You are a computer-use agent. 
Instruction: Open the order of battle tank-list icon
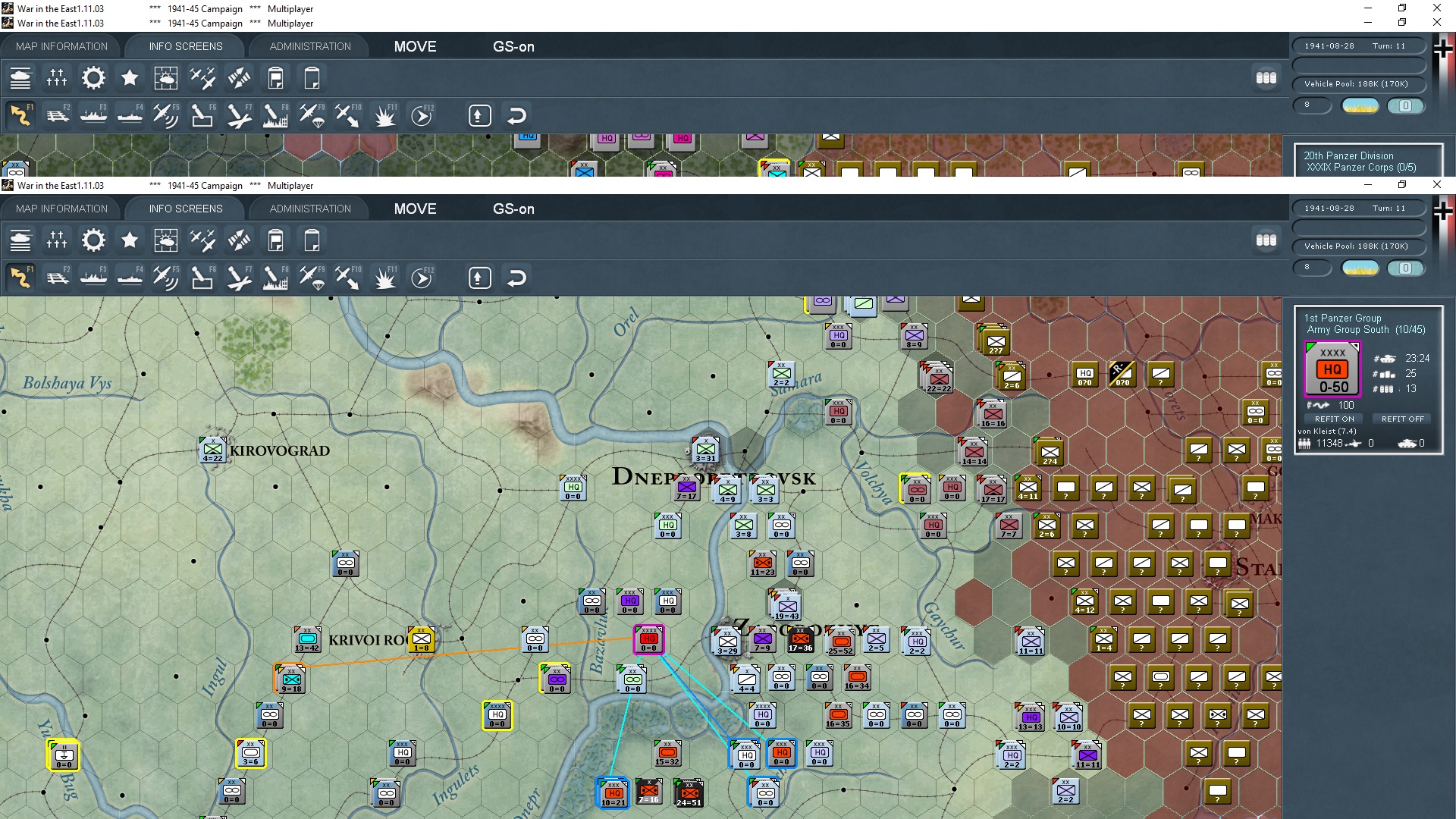tap(20, 240)
